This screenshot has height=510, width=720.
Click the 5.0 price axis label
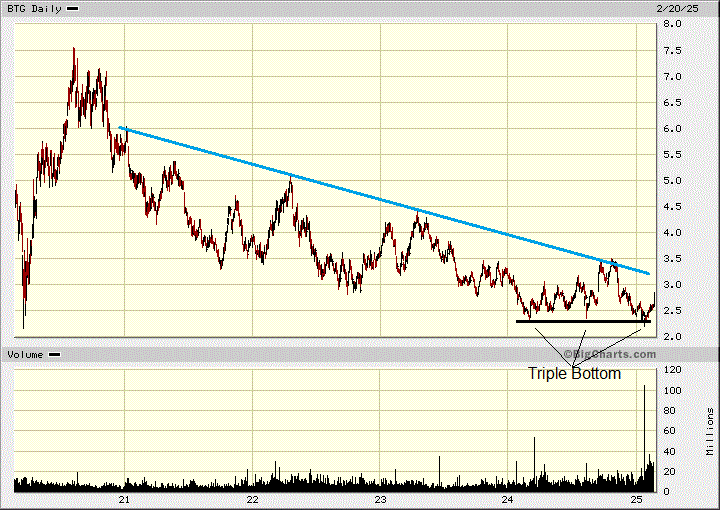click(x=673, y=180)
